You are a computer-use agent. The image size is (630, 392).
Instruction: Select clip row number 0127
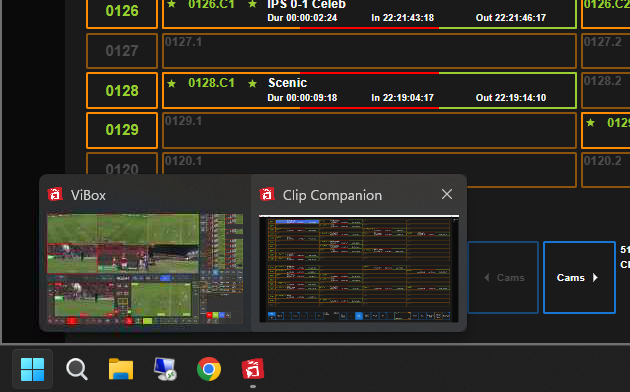(122, 51)
